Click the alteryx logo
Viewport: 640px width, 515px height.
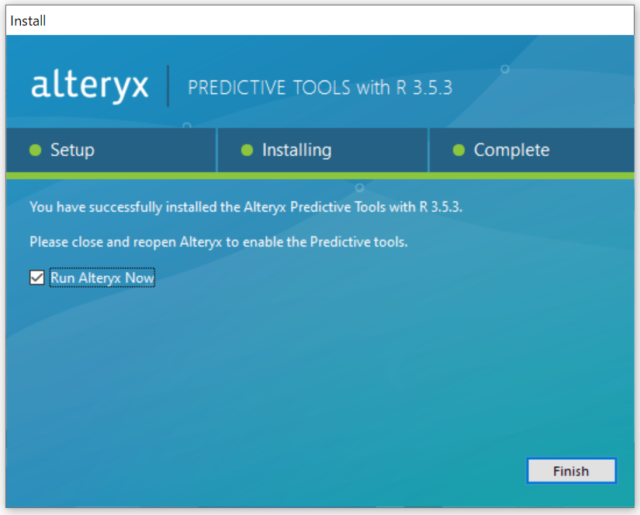coord(90,86)
